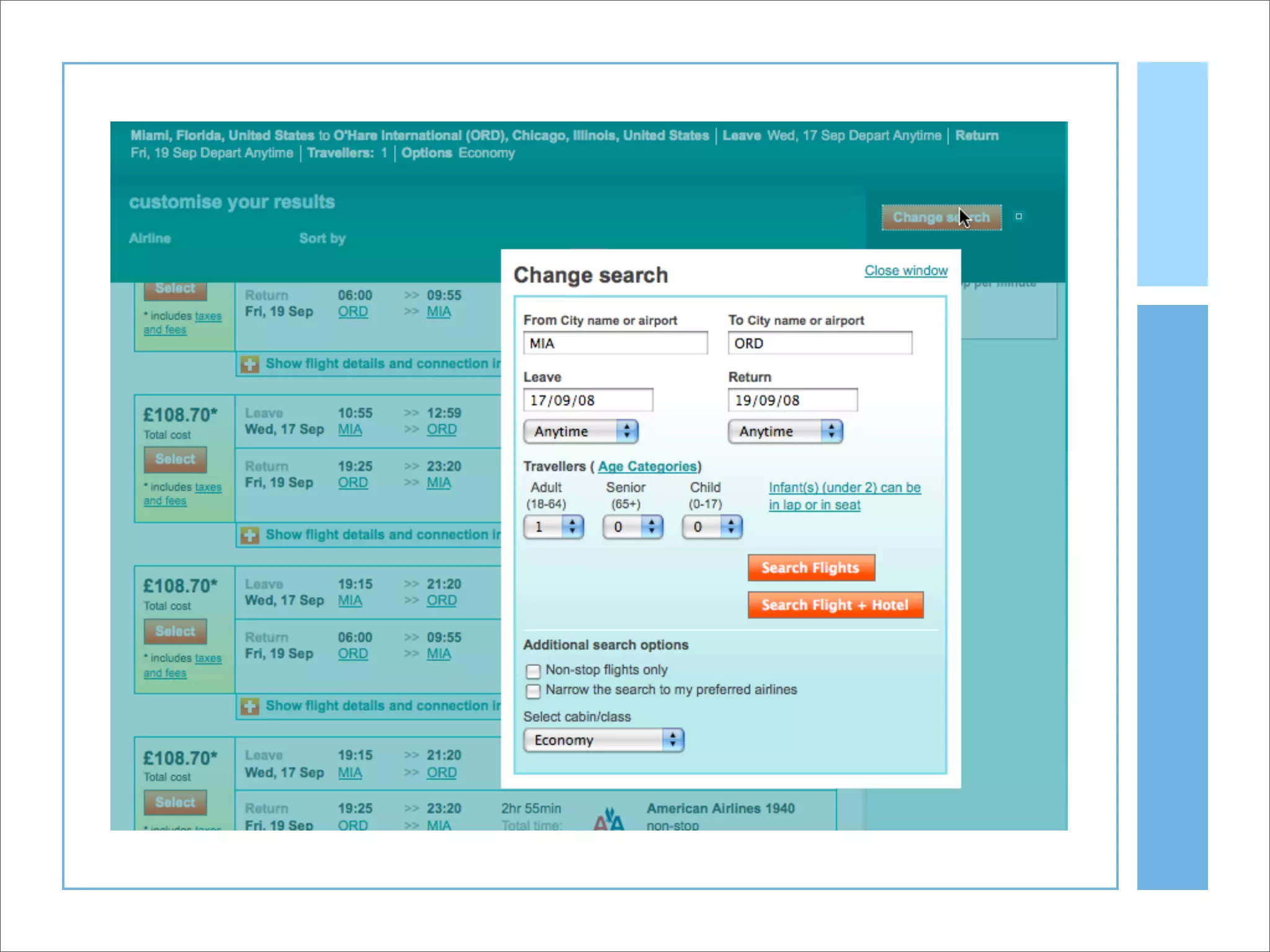1270x952 pixels.
Task: Click the Search Flights button
Action: click(x=811, y=568)
